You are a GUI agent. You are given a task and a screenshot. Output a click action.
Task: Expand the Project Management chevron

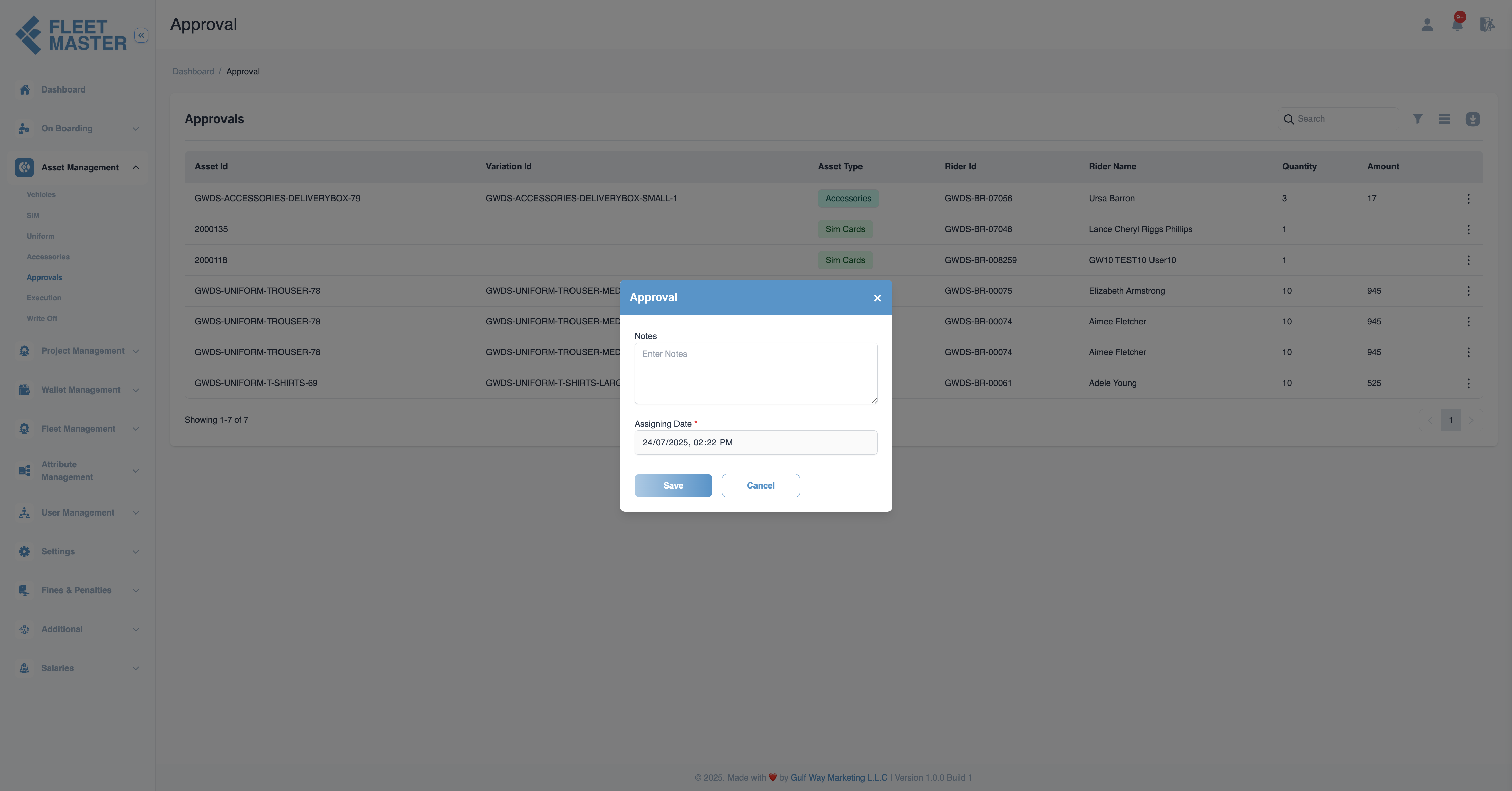[136, 351]
